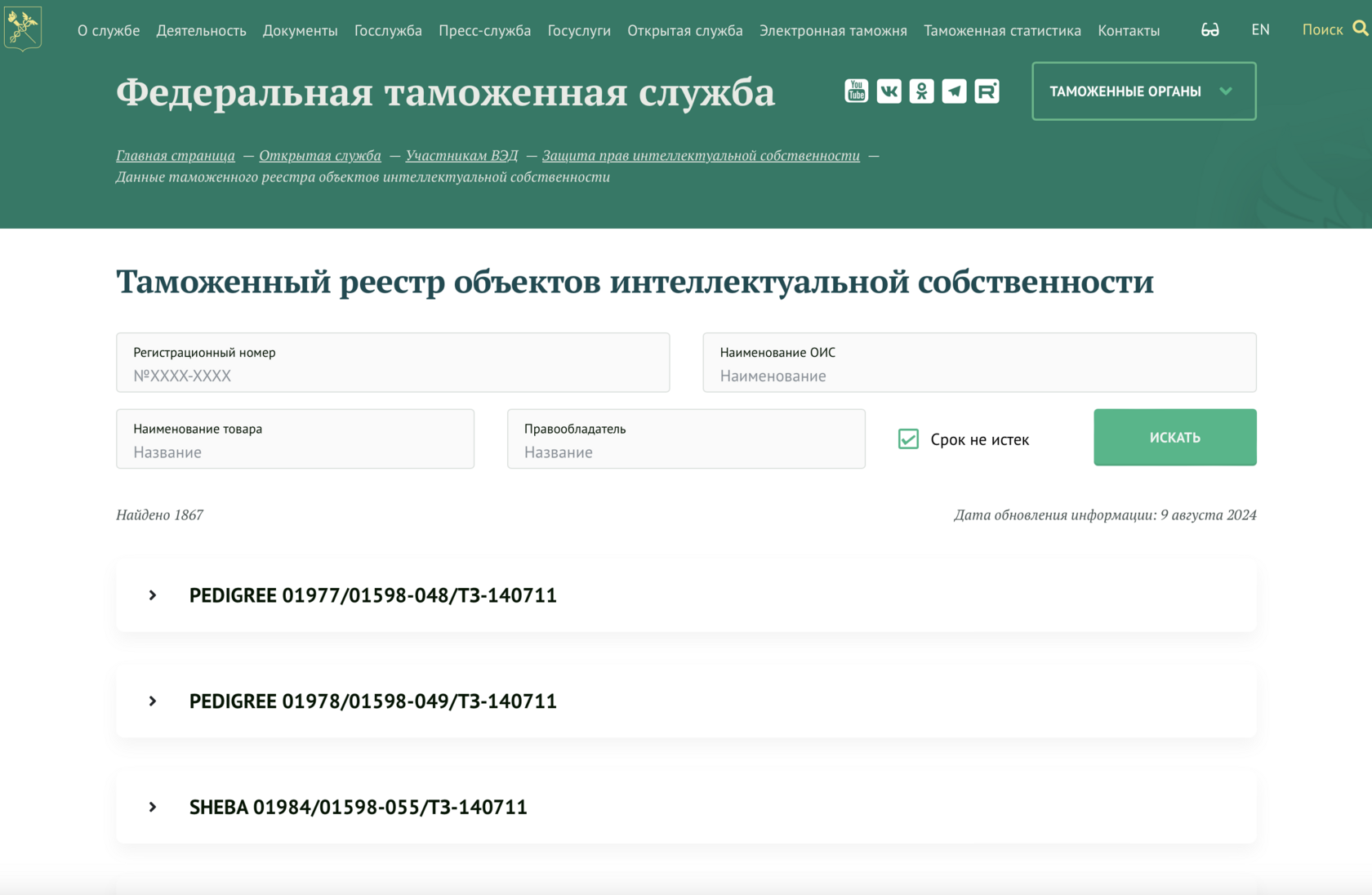1372x895 pixels.
Task: Click the search magnifier icon
Action: [1361, 28]
